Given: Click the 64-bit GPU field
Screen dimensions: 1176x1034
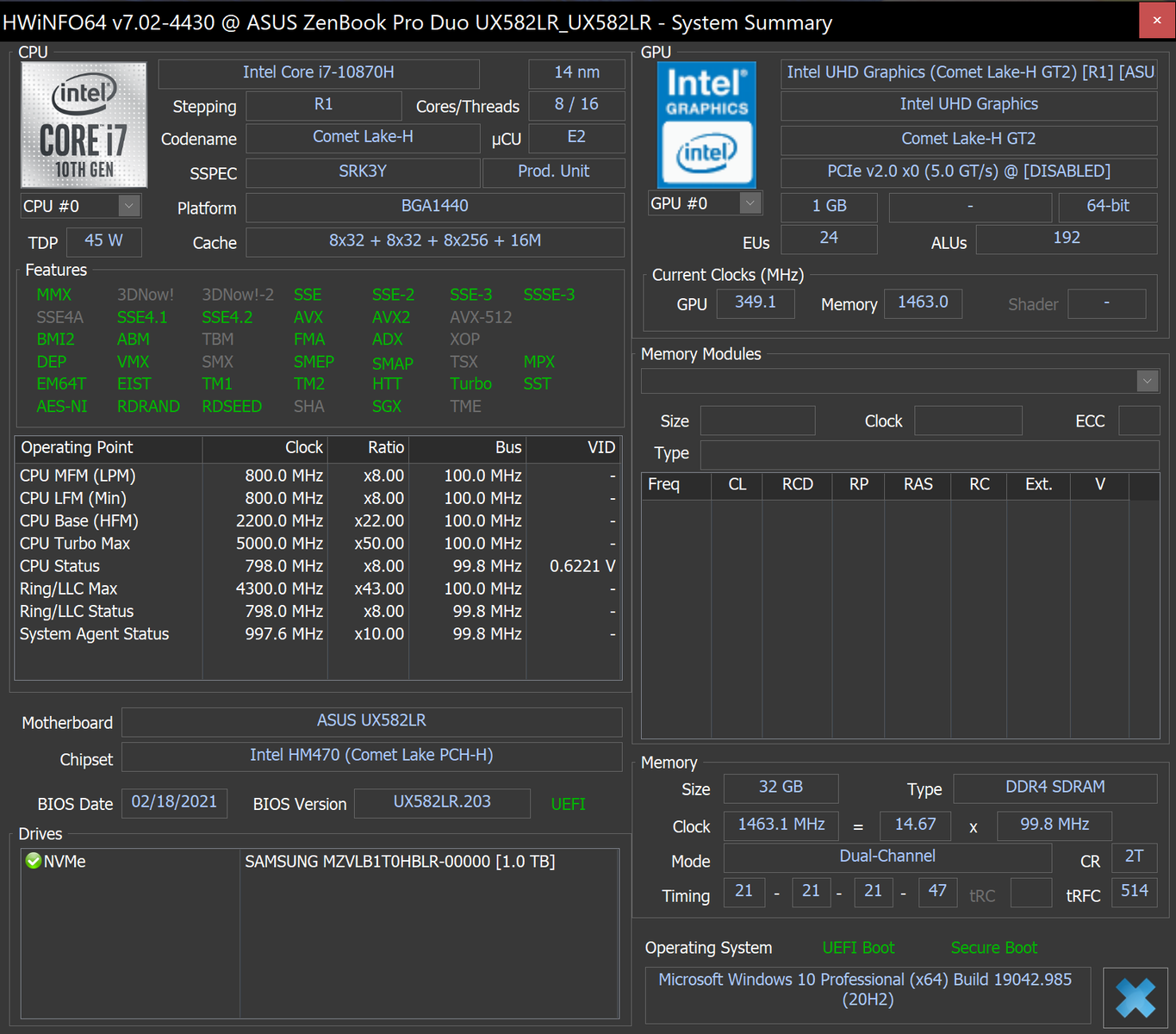Looking at the screenshot, I should click(1108, 207).
